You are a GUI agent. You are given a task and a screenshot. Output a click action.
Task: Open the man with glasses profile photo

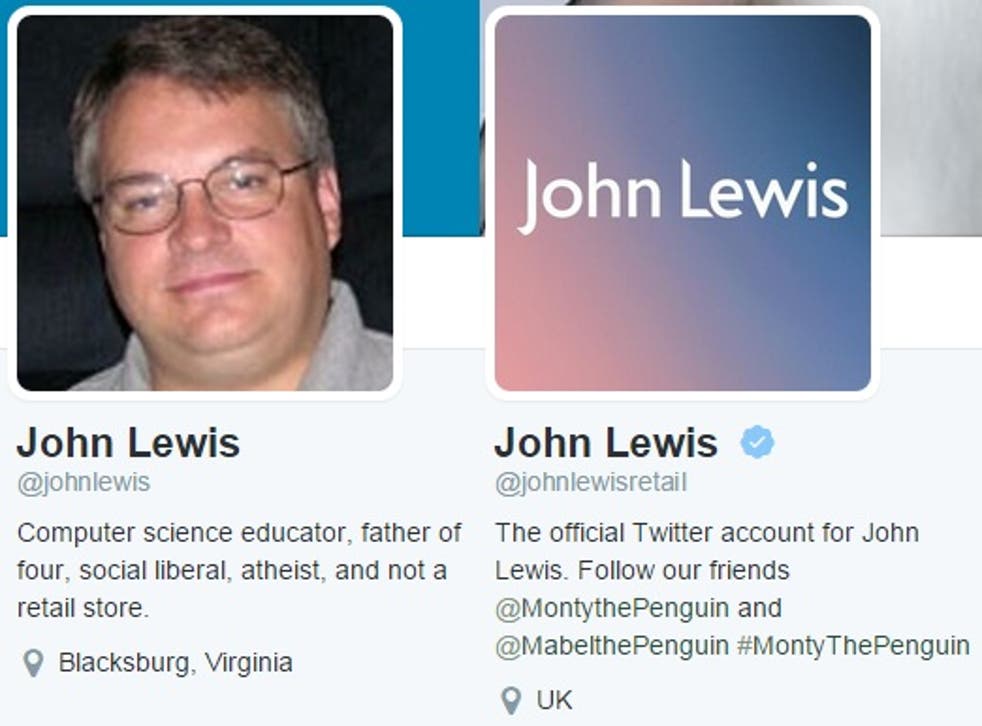(x=205, y=203)
